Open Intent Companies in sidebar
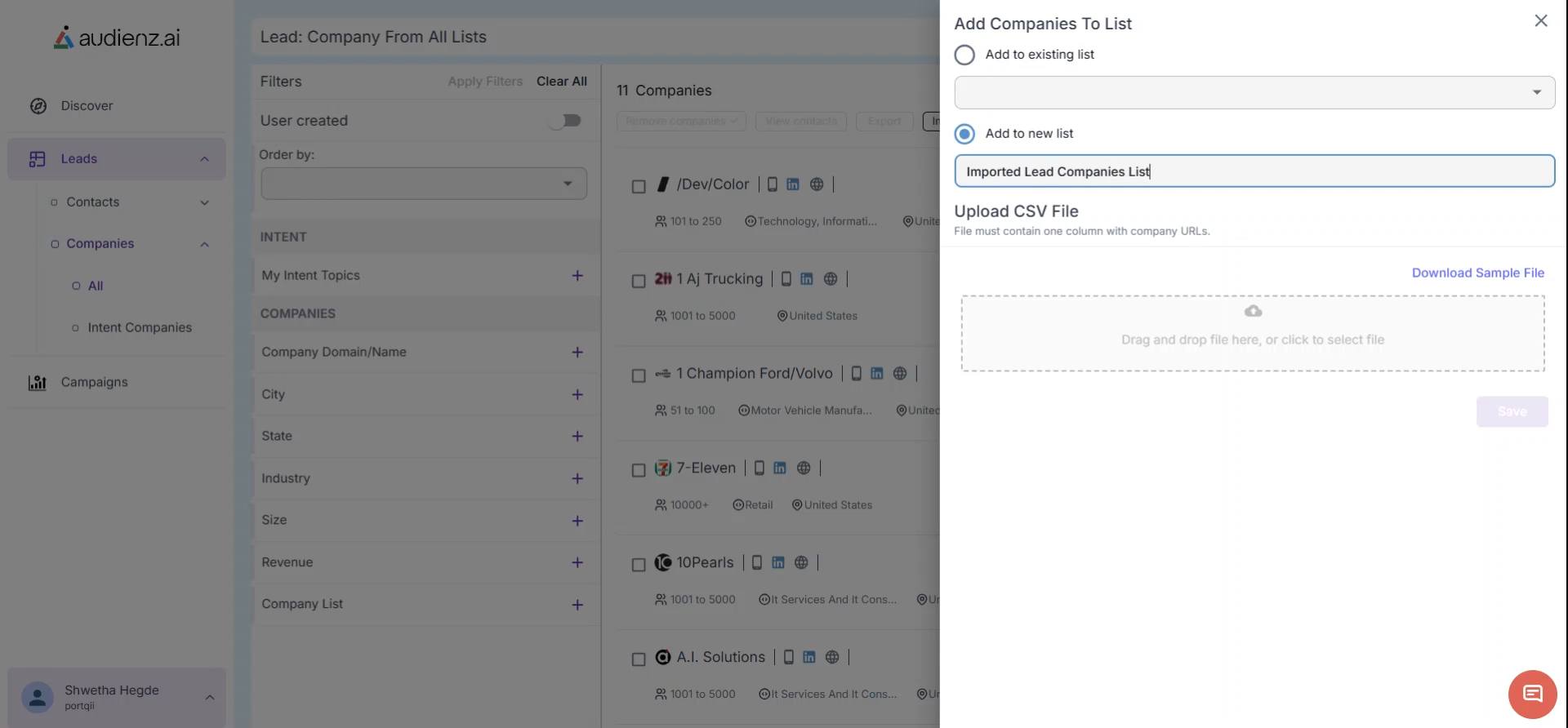 pos(140,327)
